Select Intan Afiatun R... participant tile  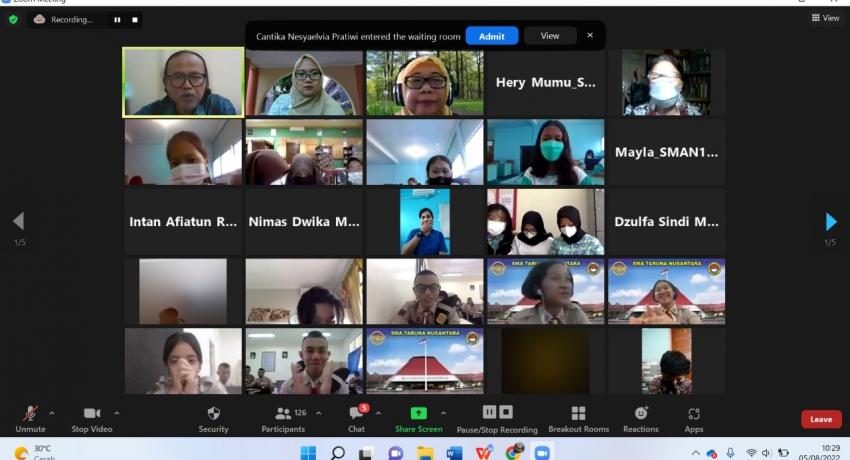click(183, 222)
